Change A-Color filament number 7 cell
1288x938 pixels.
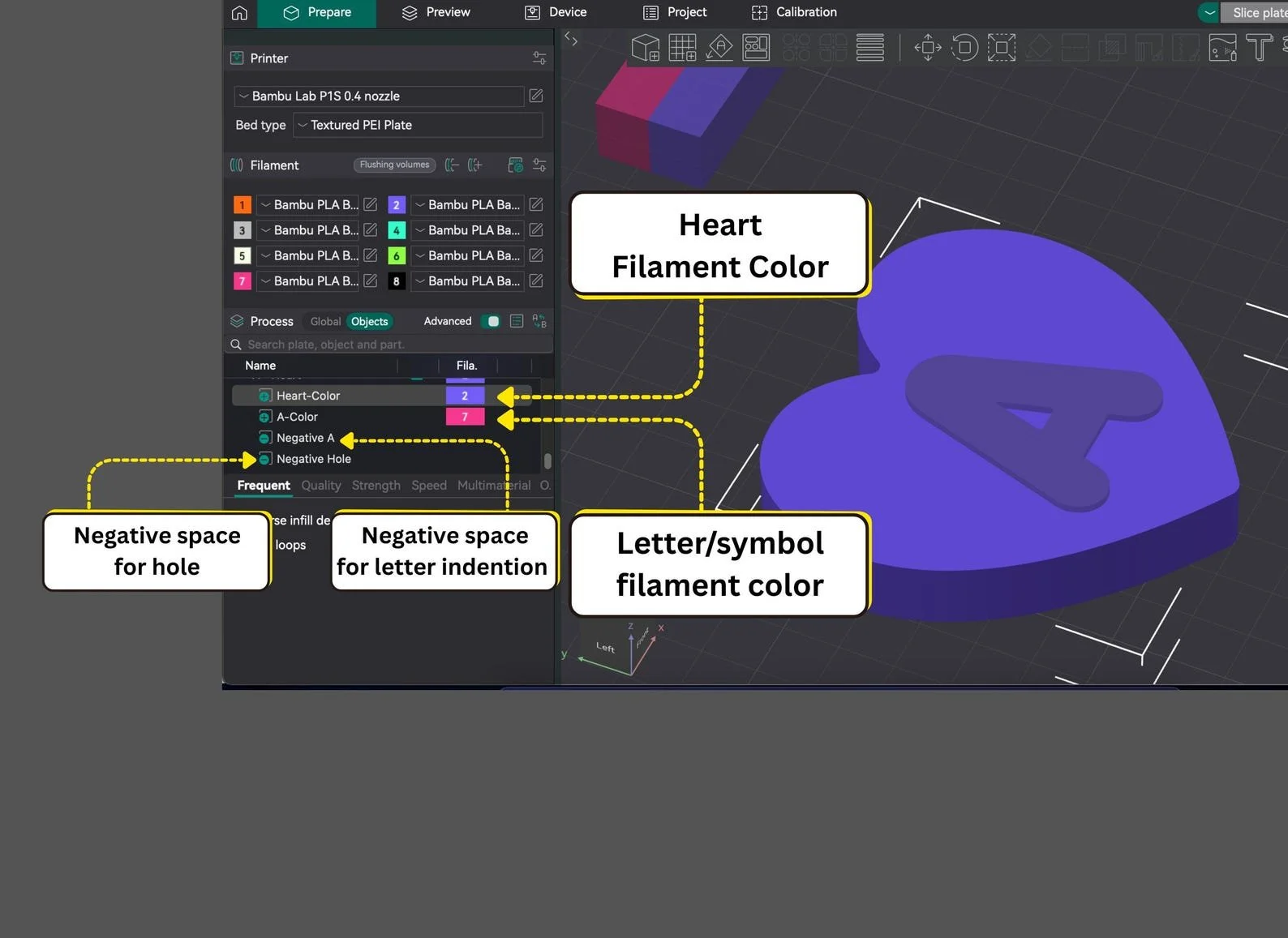(x=465, y=417)
